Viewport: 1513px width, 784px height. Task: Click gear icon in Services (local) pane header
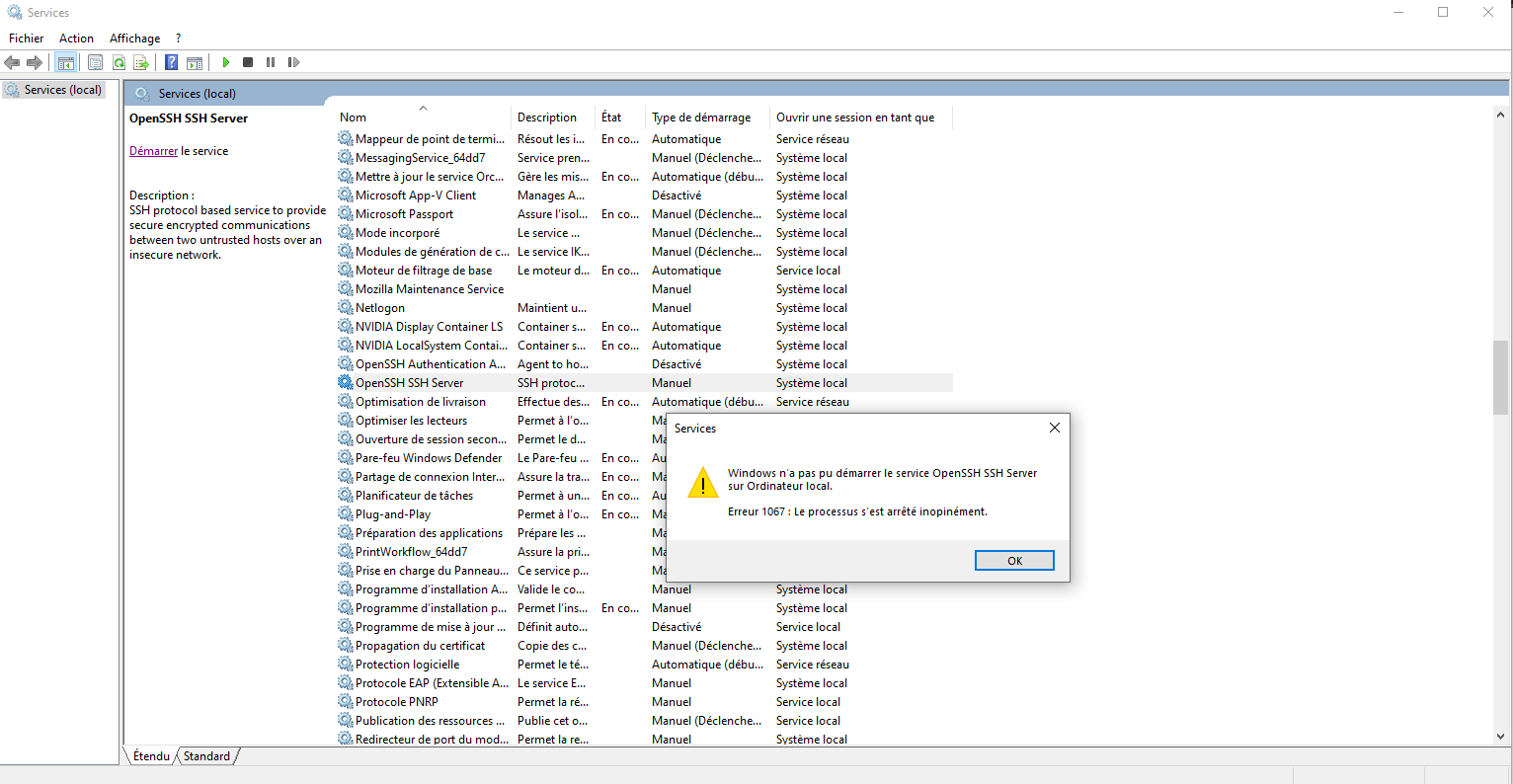[x=141, y=94]
